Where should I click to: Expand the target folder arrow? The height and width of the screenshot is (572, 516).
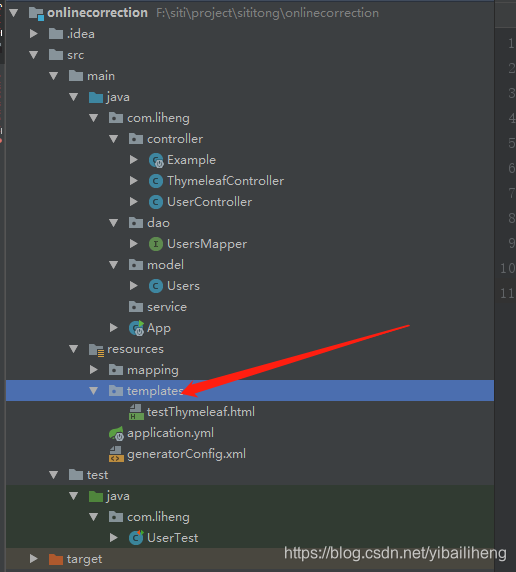coord(34,559)
